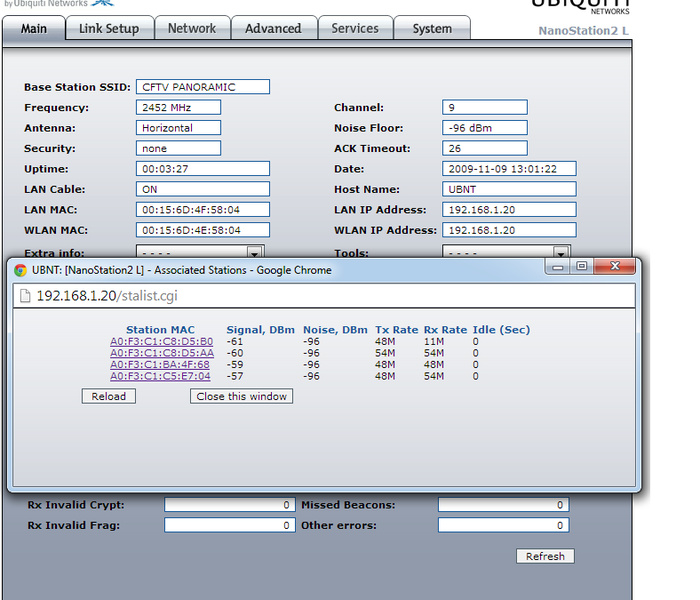Image resolution: width=700 pixels, height=600 pixels.
Task: Click the Reload button
Action: (x=108, y=396)
